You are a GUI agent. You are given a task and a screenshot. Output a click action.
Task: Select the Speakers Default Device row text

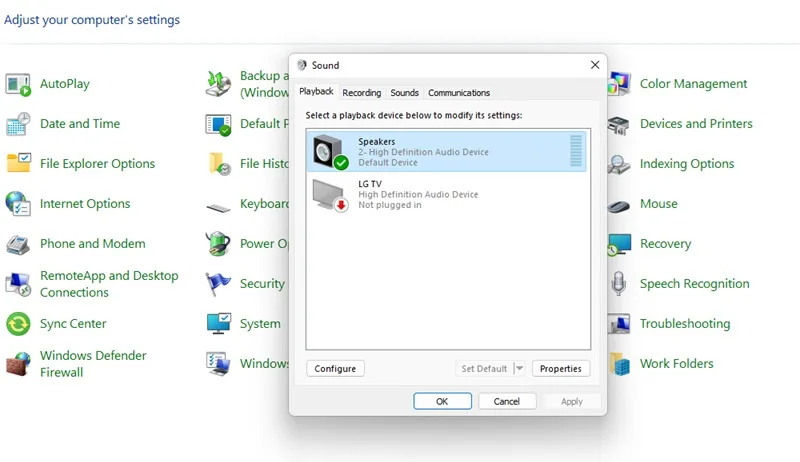click(x=388, y=163)
